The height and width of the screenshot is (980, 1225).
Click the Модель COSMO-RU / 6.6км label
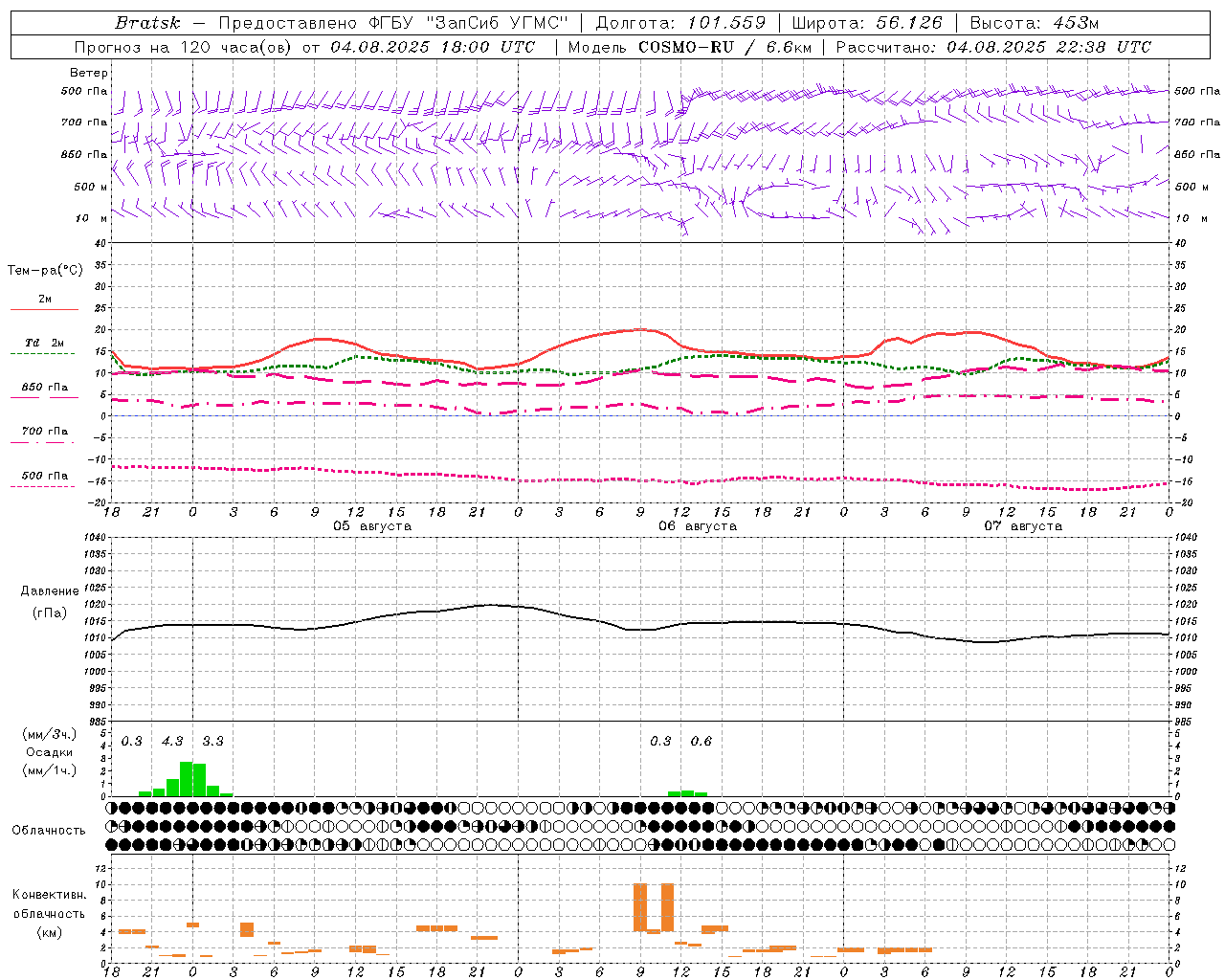click(x=690, y=47)
